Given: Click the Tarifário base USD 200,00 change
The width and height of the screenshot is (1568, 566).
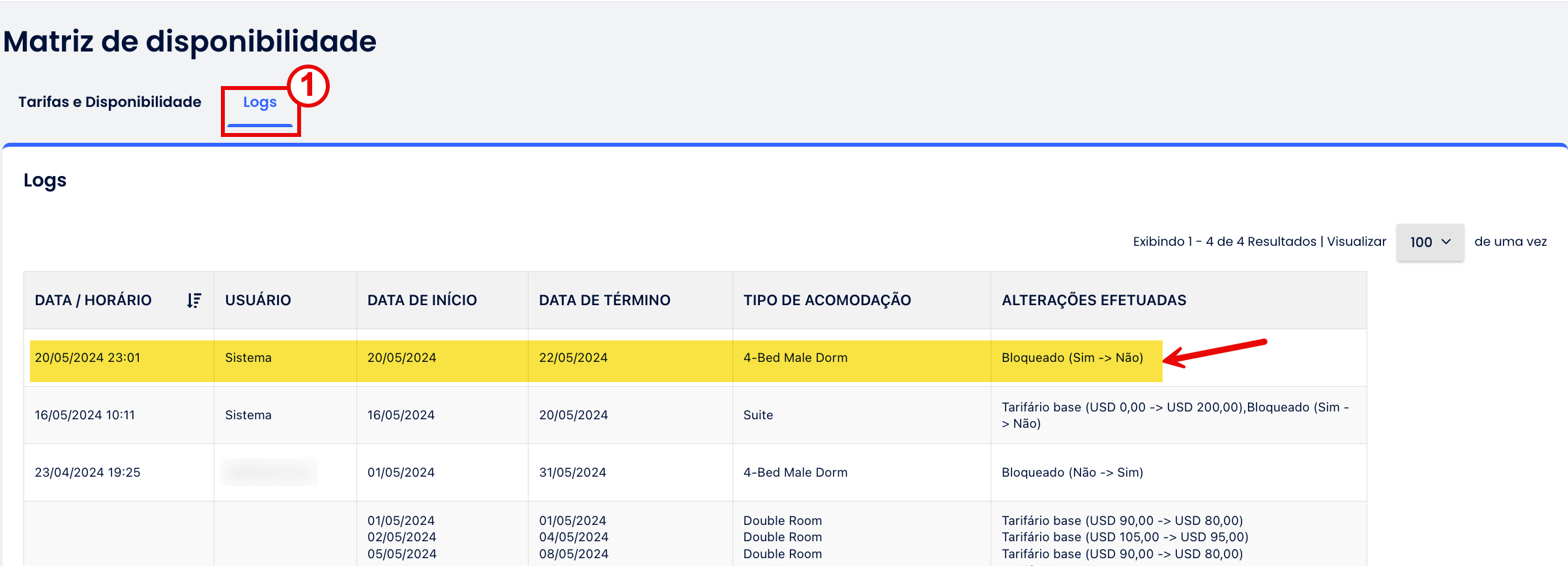Looking at the screenshot, I should pyautogui.click(x=1122, y=408).
